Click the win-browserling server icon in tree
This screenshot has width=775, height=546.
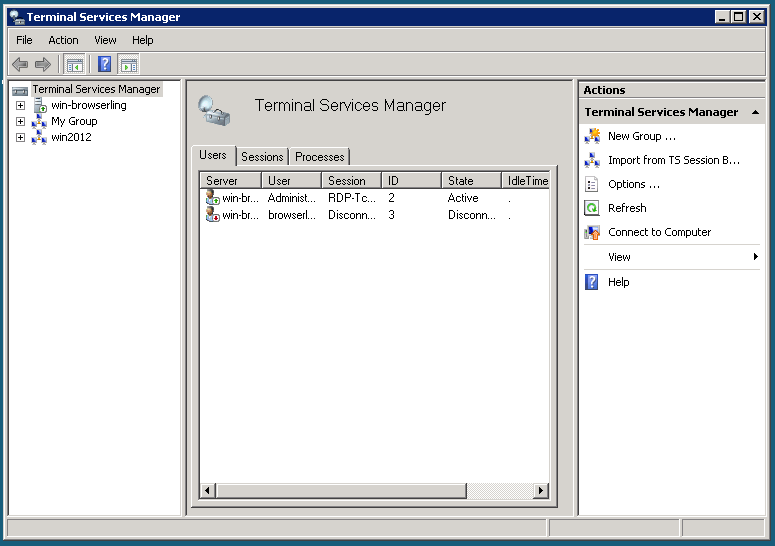click(40, 105)
